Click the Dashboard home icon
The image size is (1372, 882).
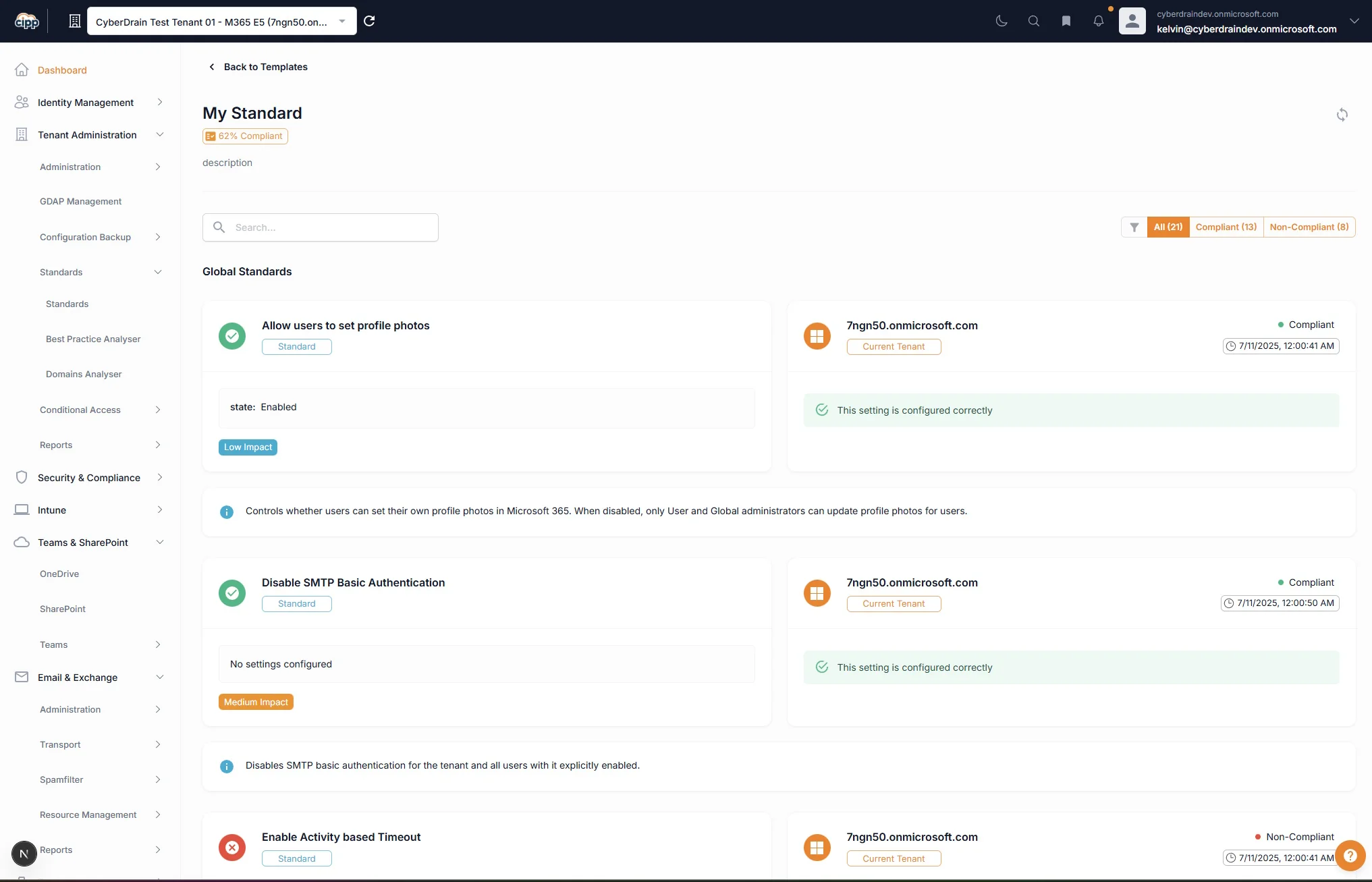coord(22,70)
